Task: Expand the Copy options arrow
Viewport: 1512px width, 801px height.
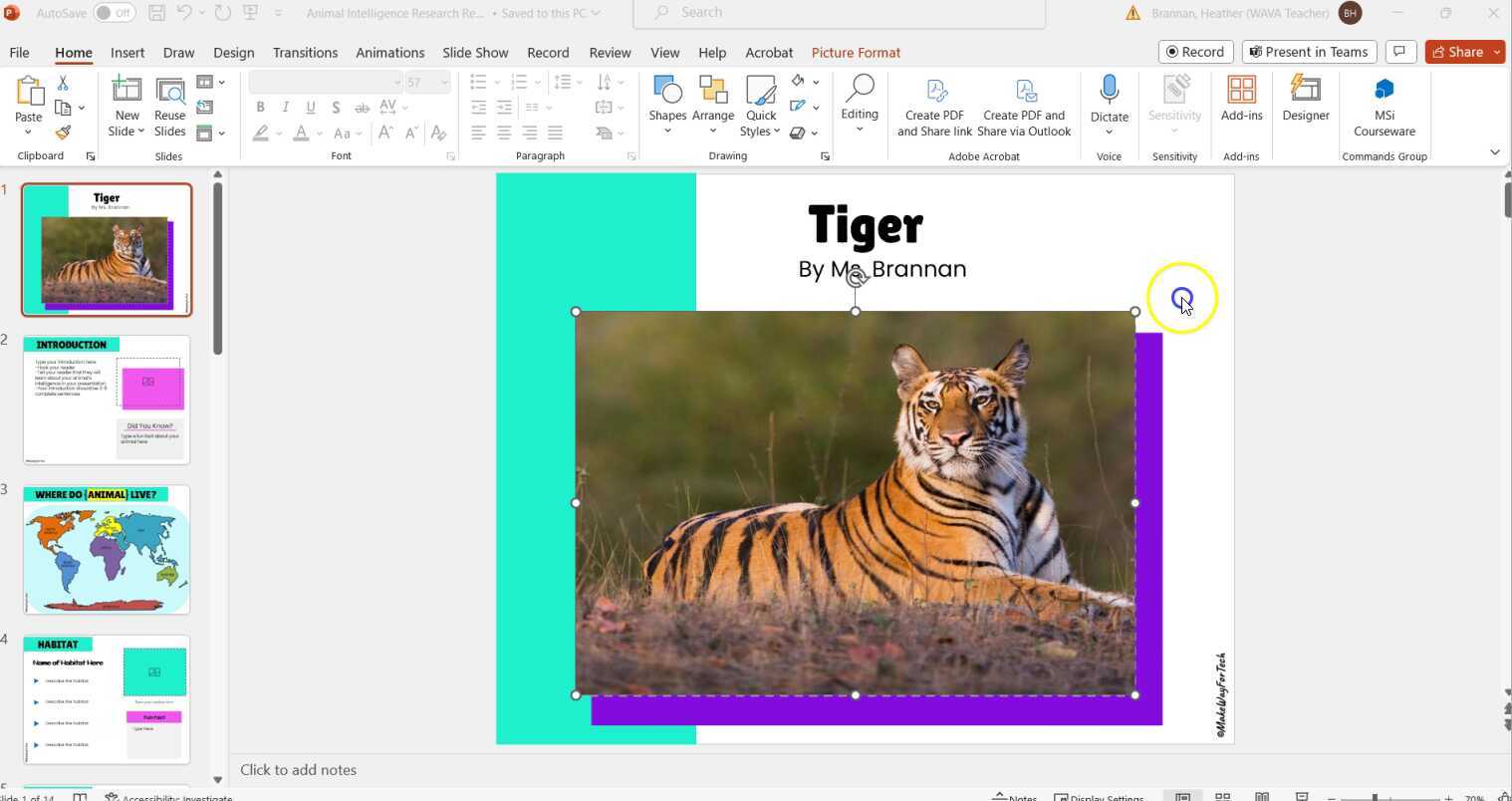Action: pyautogui.click(x=82, y=108)
